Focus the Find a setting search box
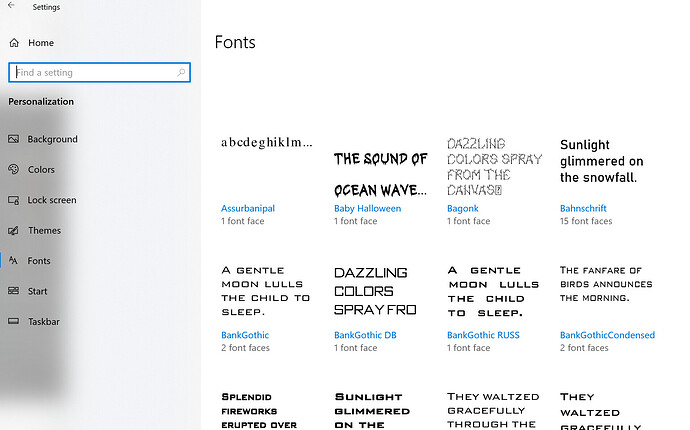The image size is (690, 430). click(95, 73)
